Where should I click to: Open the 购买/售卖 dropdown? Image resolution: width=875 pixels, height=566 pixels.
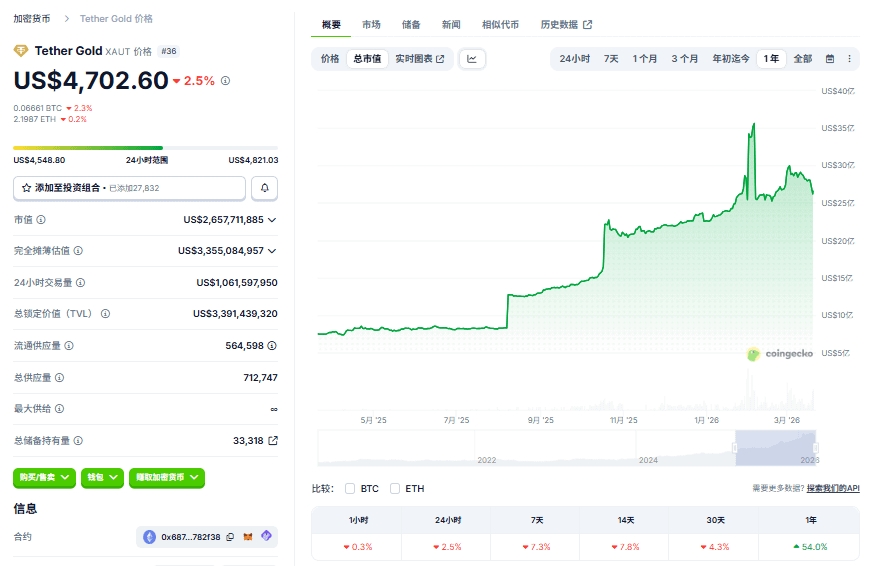44,477
